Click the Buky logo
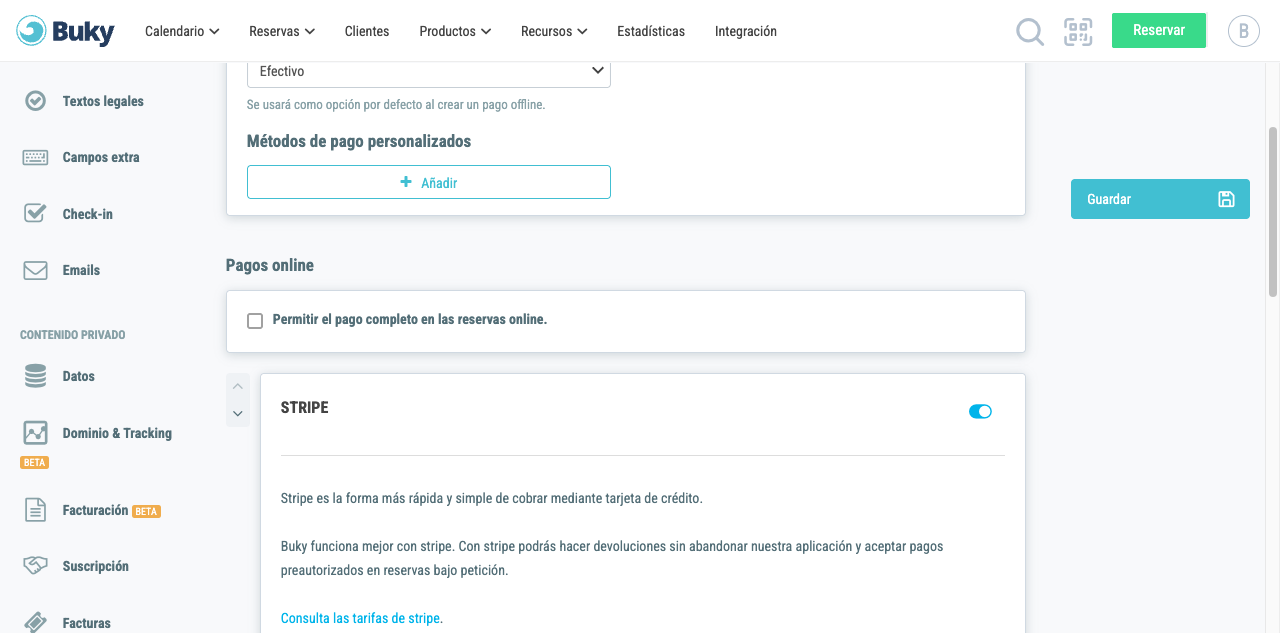1280x633 pixels. click(x=66, y=31)
